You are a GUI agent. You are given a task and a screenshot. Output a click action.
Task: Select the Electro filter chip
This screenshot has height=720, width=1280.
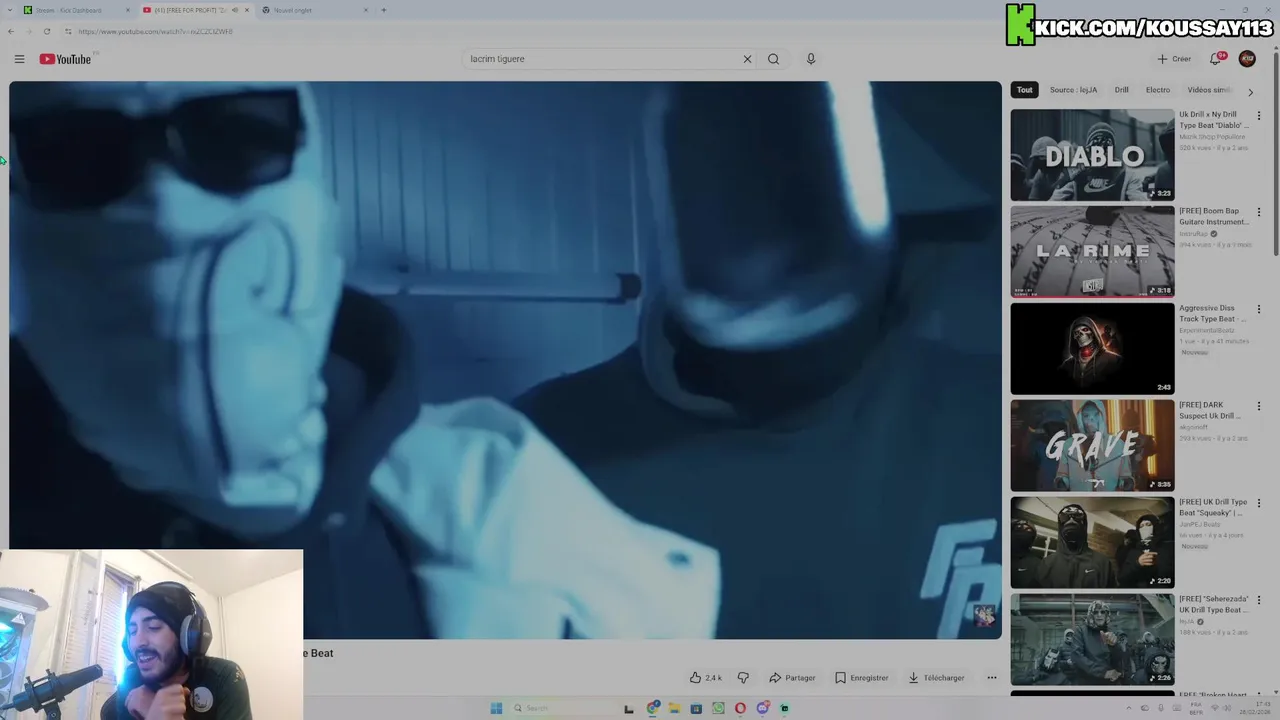(1158, 90)
